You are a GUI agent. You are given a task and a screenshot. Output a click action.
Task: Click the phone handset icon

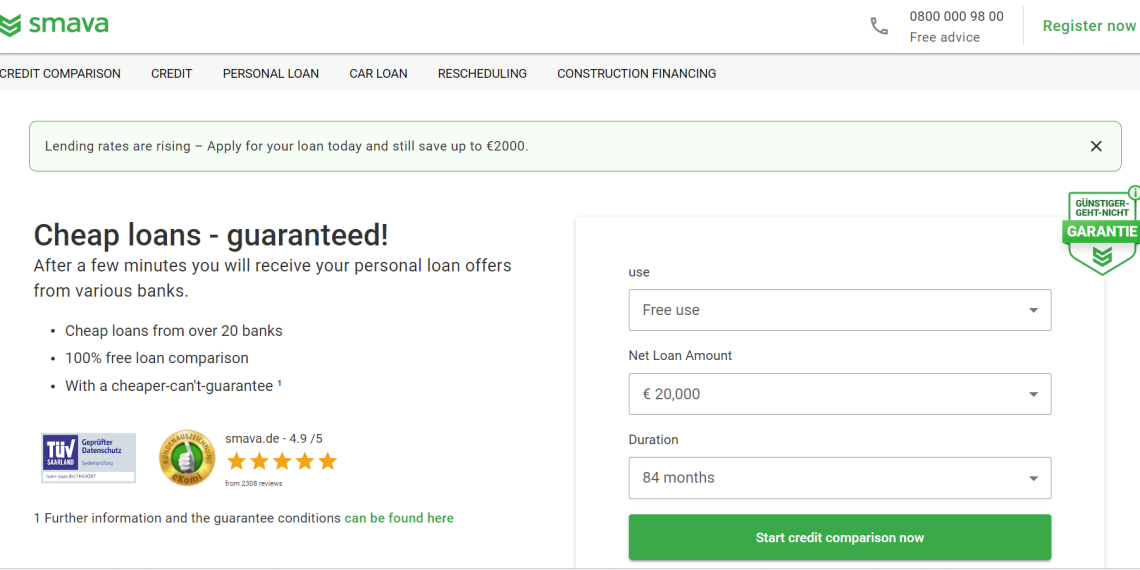(x=879, y=26)
